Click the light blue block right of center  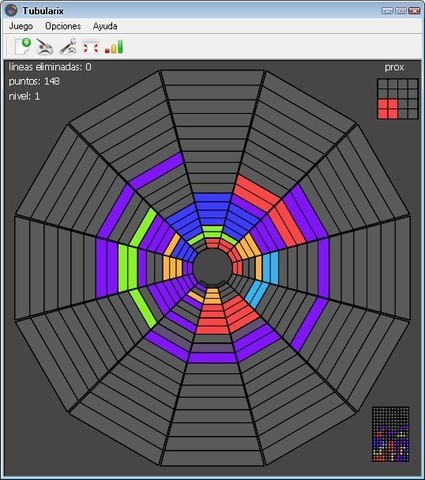click(x=270, y=268)
